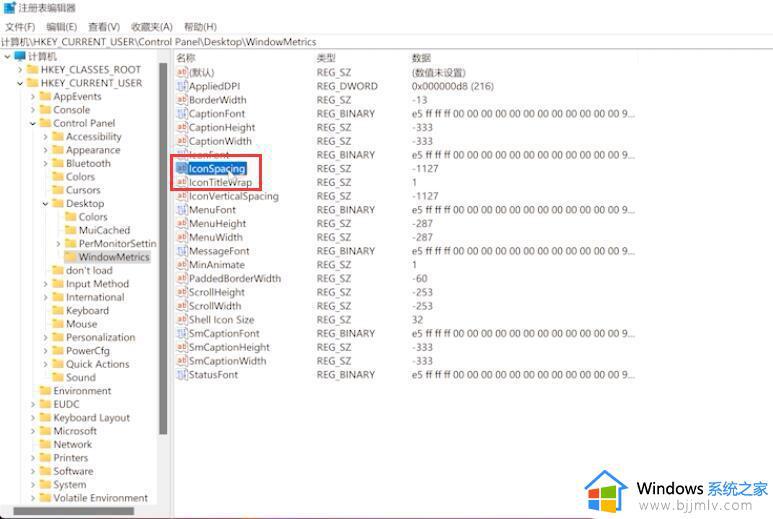Click the Environment folder icon
The width and height of the screenshot is (773, 519).
45,391
